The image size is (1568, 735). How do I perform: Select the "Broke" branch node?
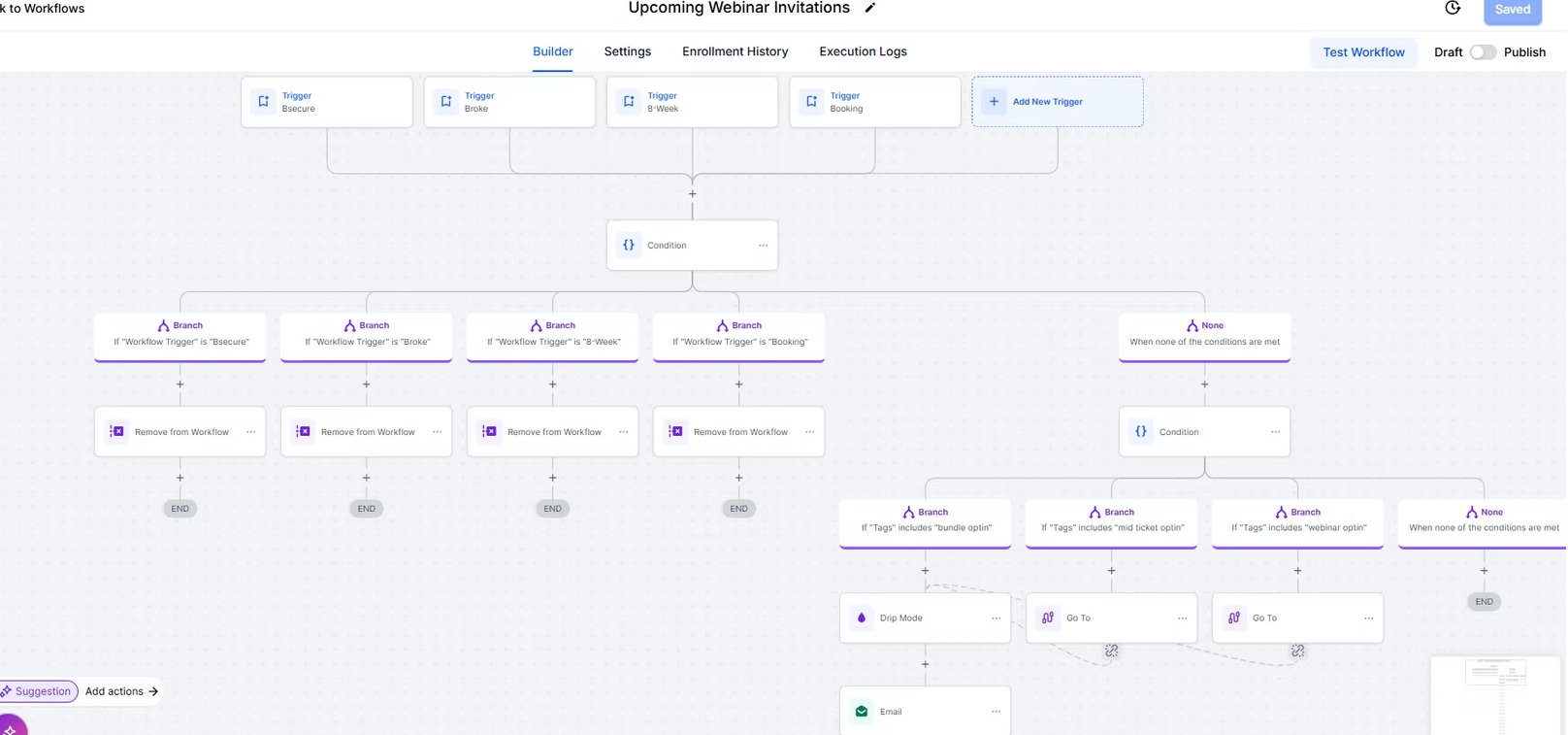pos(367,336)
